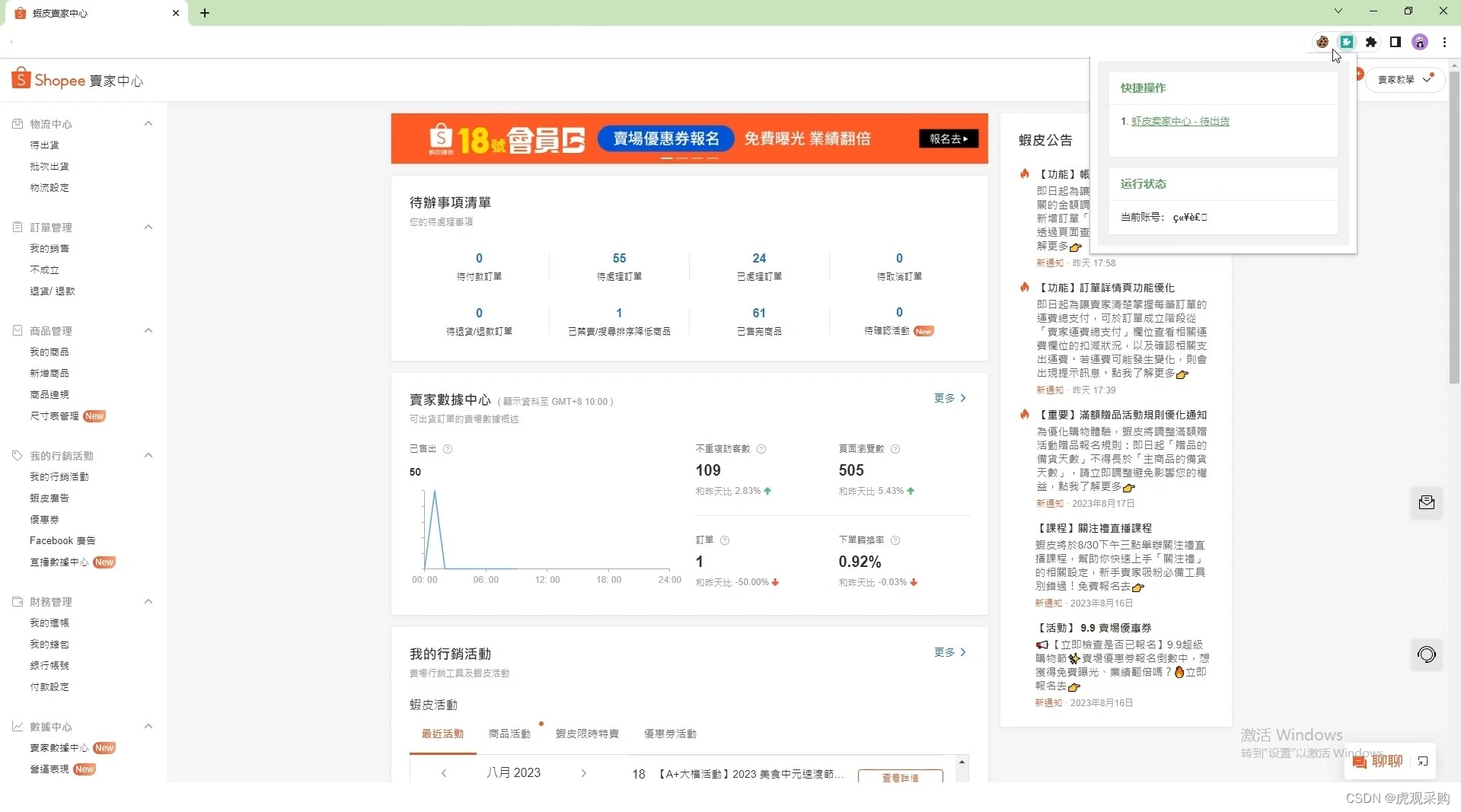Click the Shopee logo icon
The height and width of the screenshot is (812, 1461).
pos(21,78)
